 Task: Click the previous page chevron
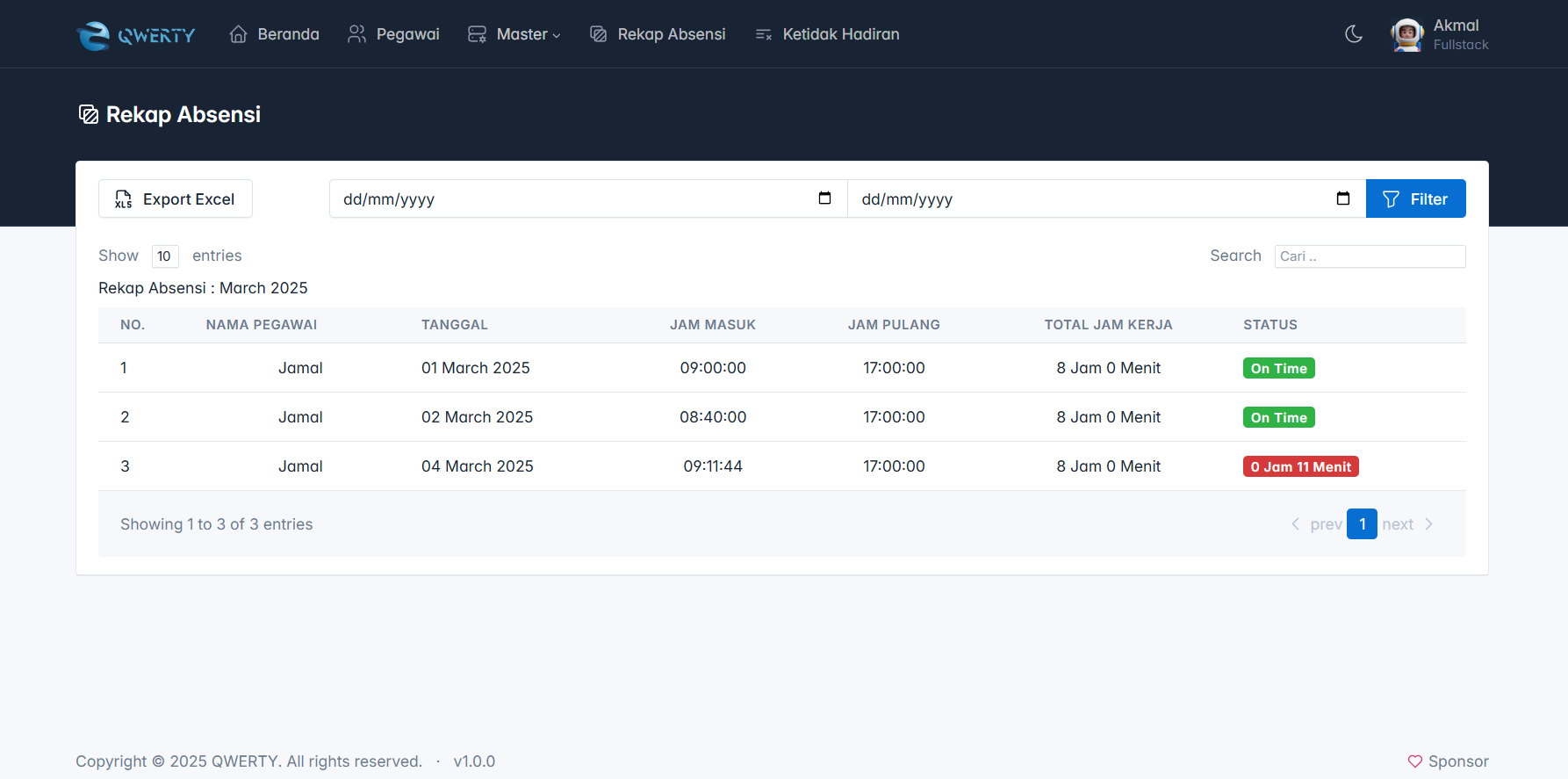(1295, 524)
